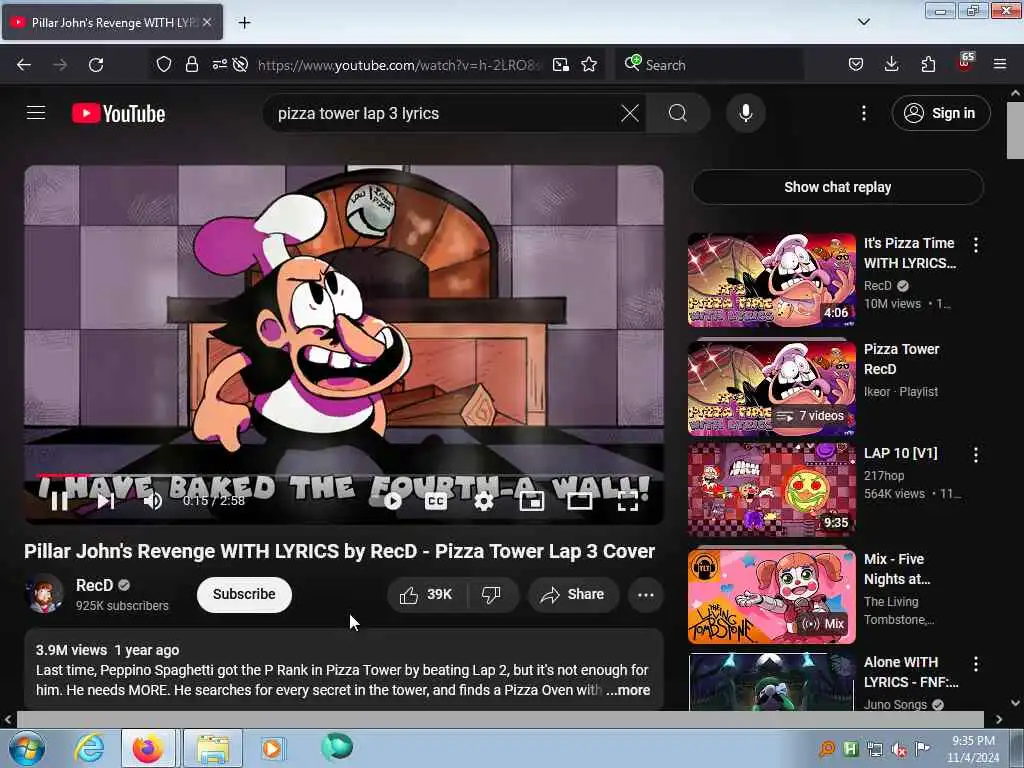
Task: Click the YouTube URL address field
Action: [x=400, y=65]
